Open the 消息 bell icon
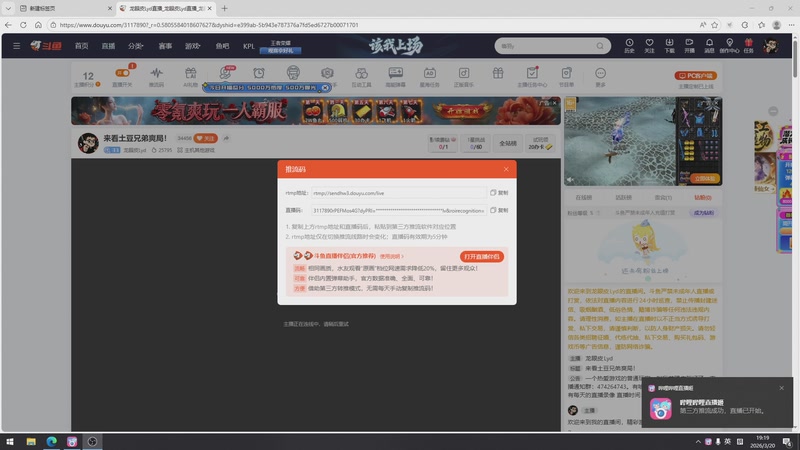 pos(709,45)
